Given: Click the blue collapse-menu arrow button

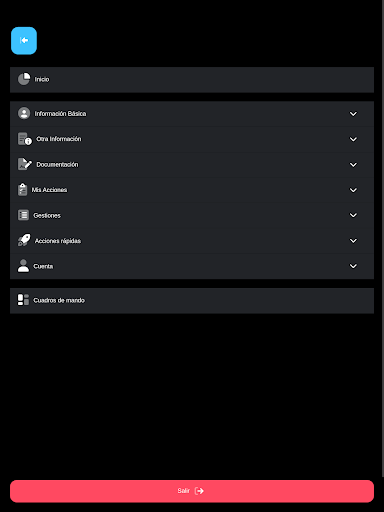Looking at the screenshot, I should pyautogui.click(x=24, y=41).
